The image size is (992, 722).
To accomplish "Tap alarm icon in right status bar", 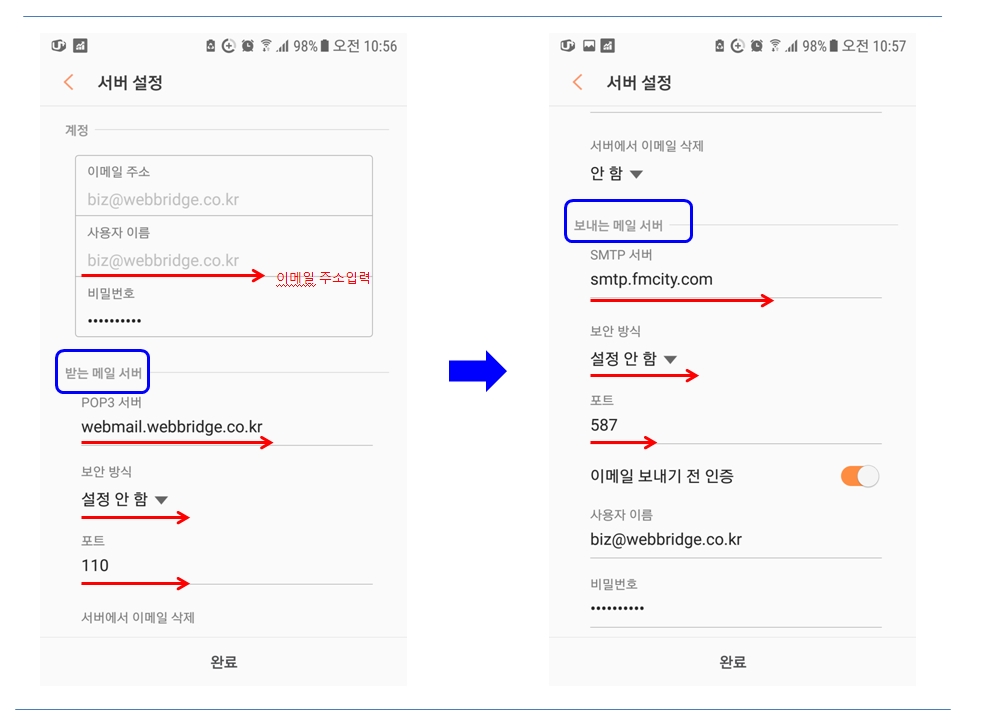I will tap(757, 46).
